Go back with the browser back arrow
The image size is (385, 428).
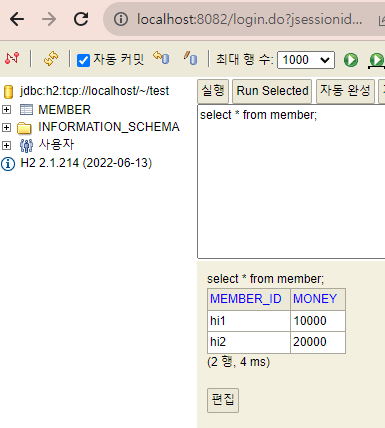[x=17, y=19]
